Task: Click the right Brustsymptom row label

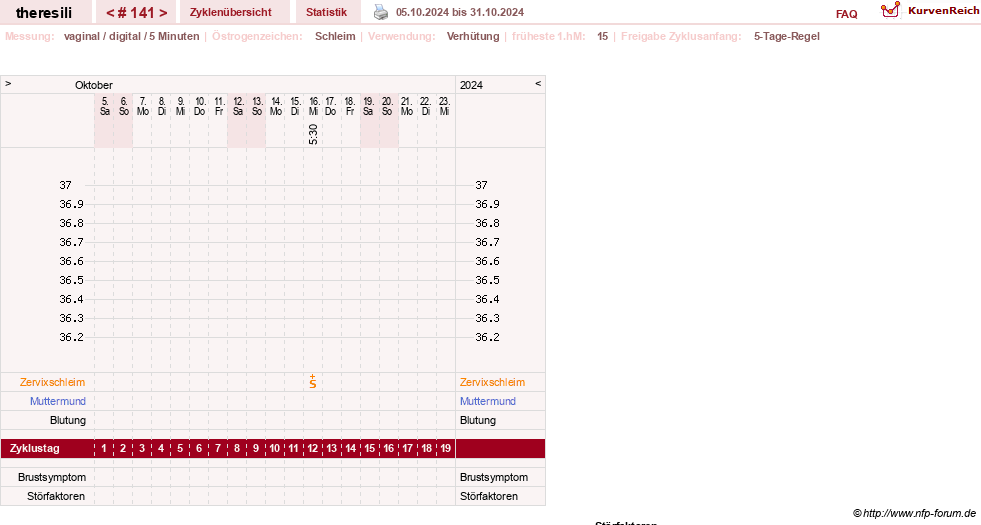Action: coord(494,477)
